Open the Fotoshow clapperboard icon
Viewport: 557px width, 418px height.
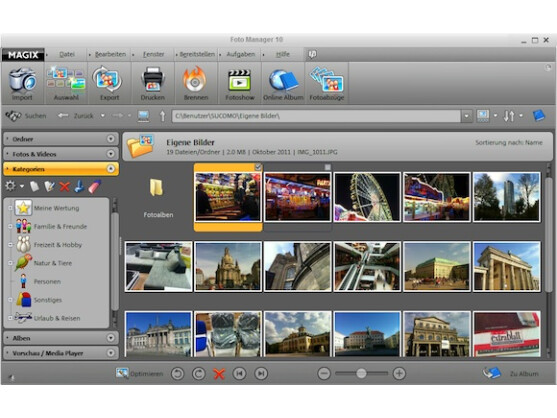239,80
